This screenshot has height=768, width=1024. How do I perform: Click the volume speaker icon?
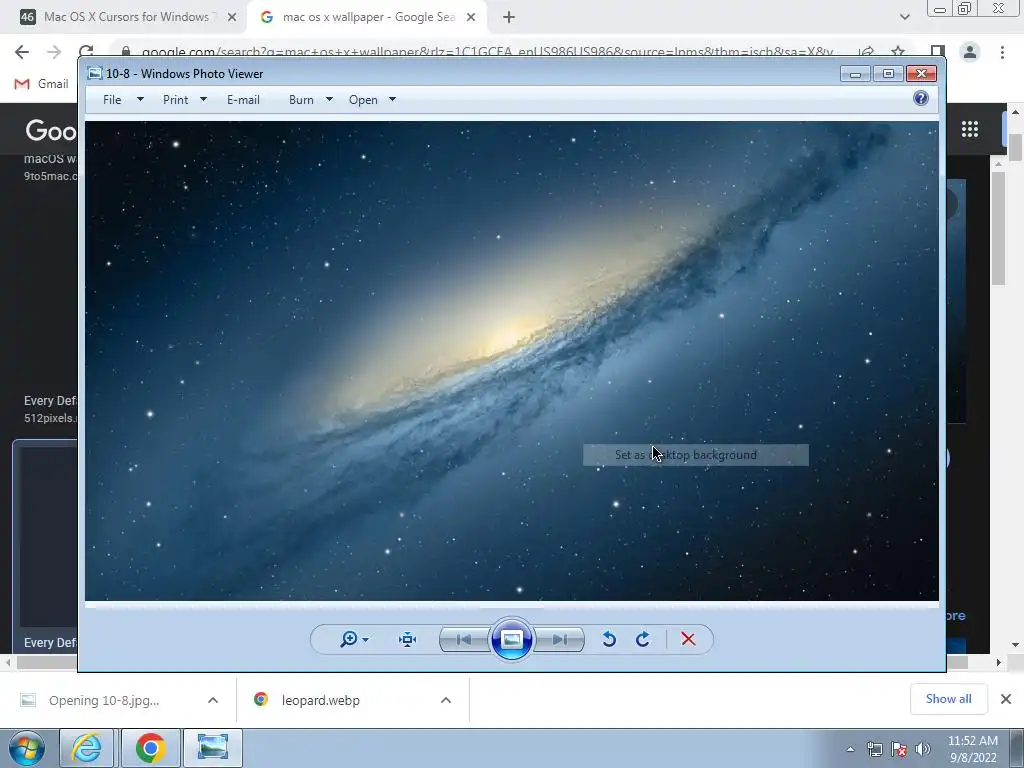pyautogui.click(x=923, y=749)
